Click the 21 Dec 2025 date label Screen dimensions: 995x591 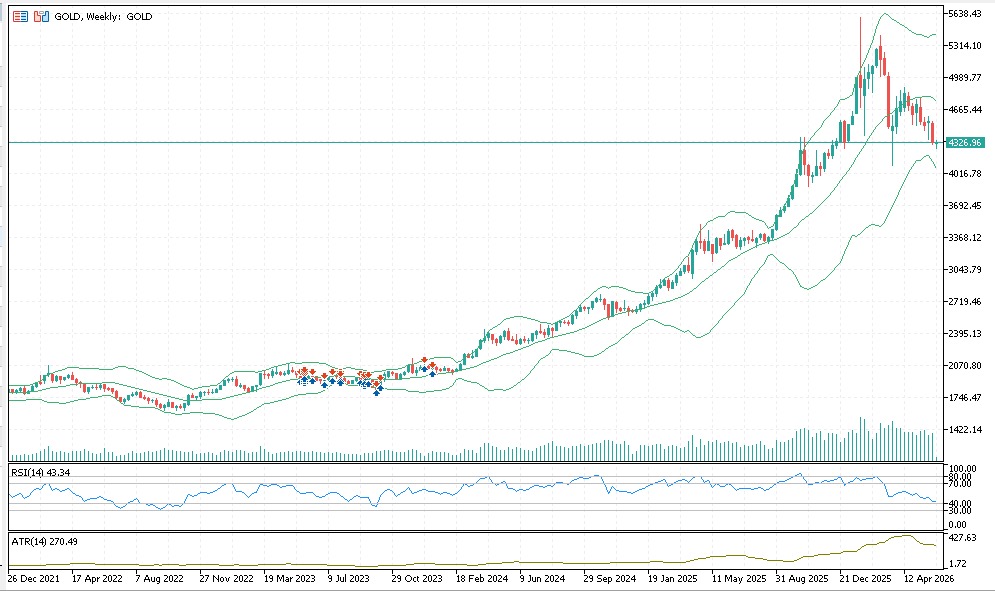pos(866,578)
